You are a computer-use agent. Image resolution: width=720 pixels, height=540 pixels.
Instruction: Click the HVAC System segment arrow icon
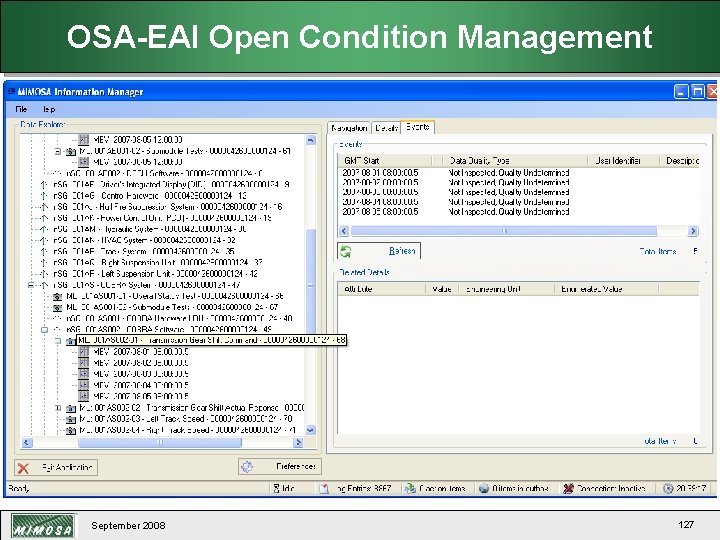coord(44,240)
